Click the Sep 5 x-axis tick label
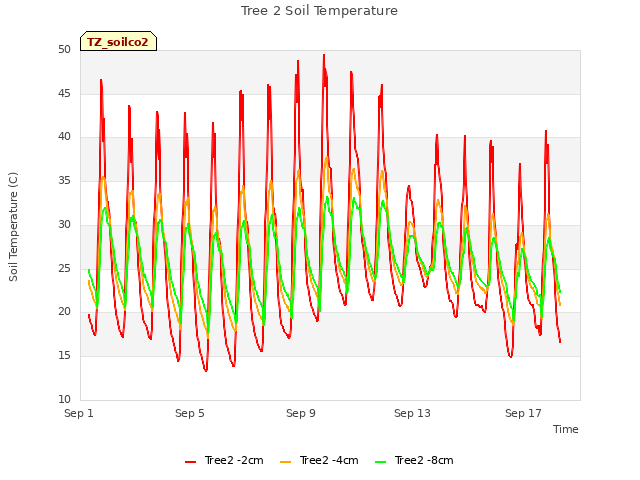This screenshot has width=640, height=480. pos(190,413)
